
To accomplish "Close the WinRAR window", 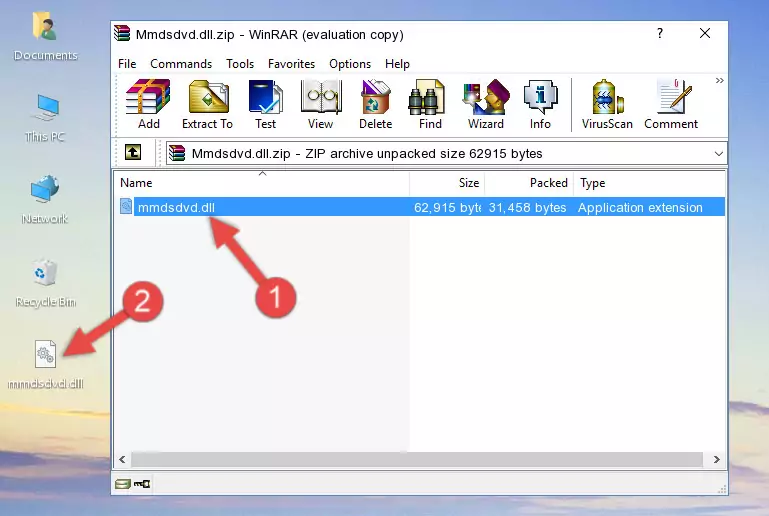I will coord(705,33).
